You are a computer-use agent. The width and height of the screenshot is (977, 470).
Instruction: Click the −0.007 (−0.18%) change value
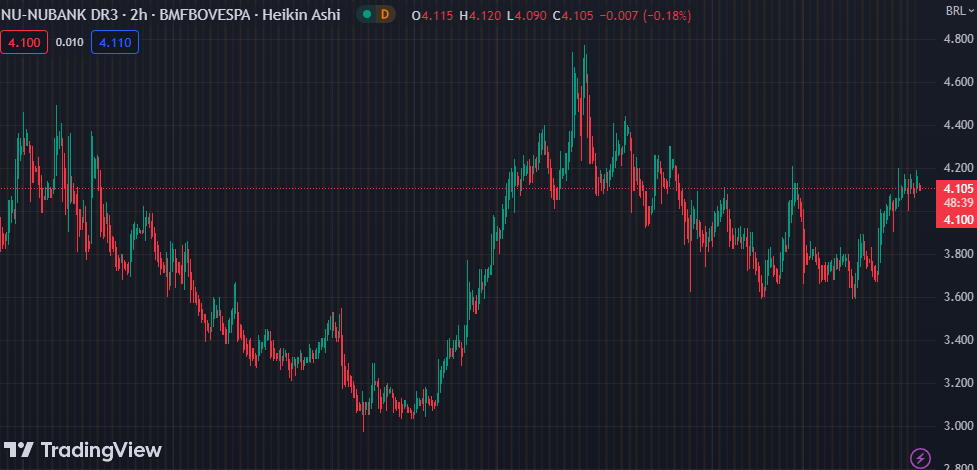pyautogui.click(x=645, y=16)
